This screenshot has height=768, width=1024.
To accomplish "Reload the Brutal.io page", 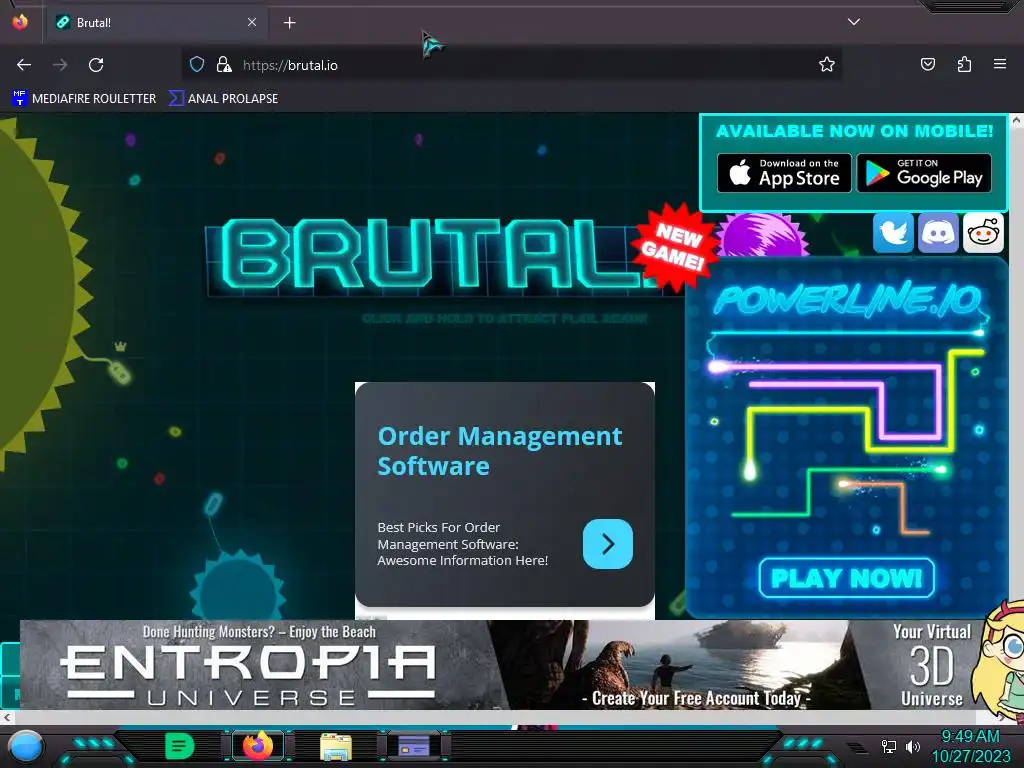I will (96, 65).
